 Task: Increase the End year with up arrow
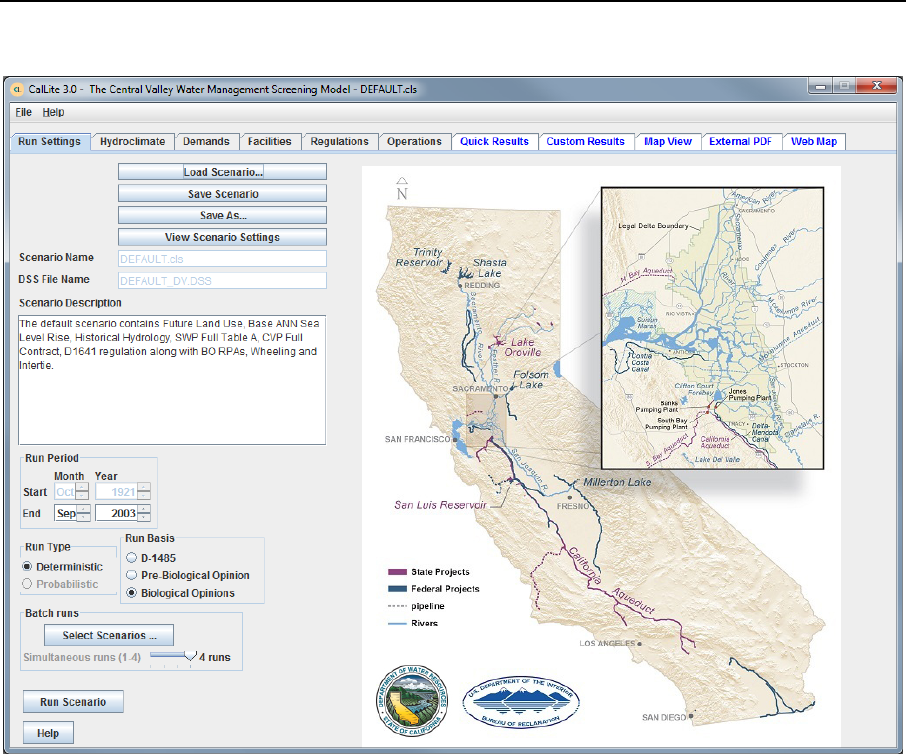pos(144,509)
